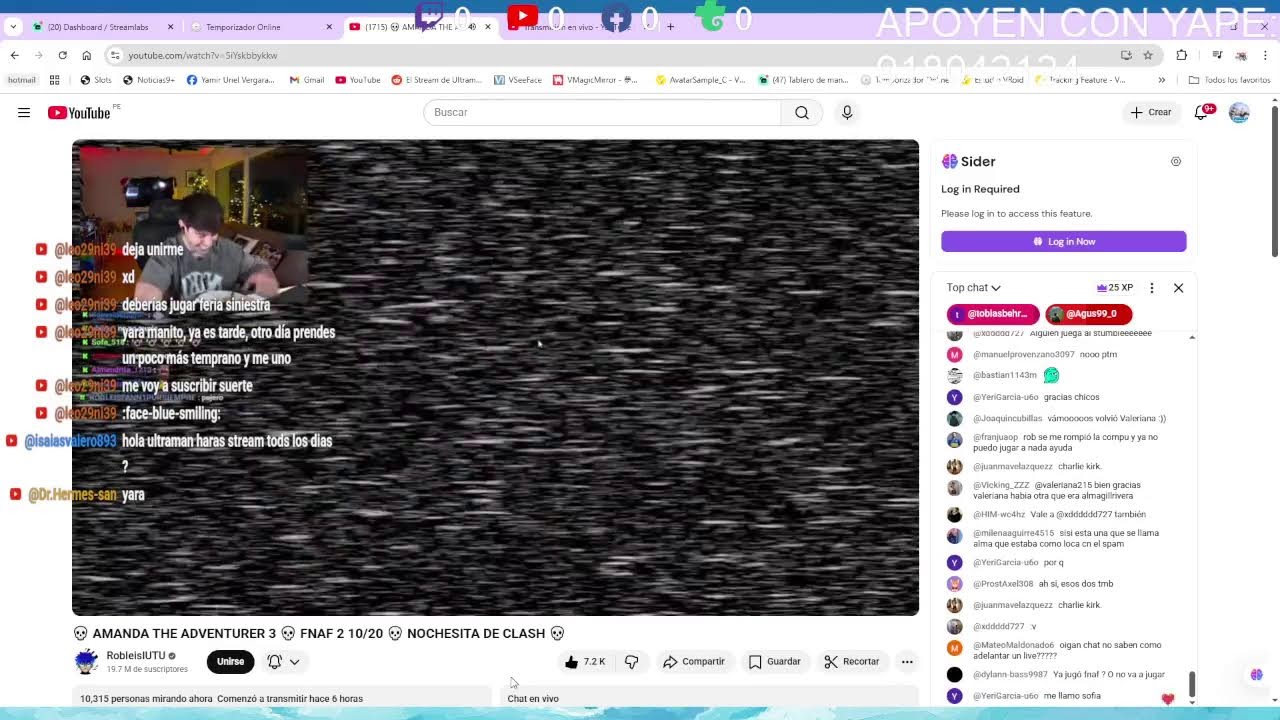Open the VMagicMirror bookmark

[595, 80]
